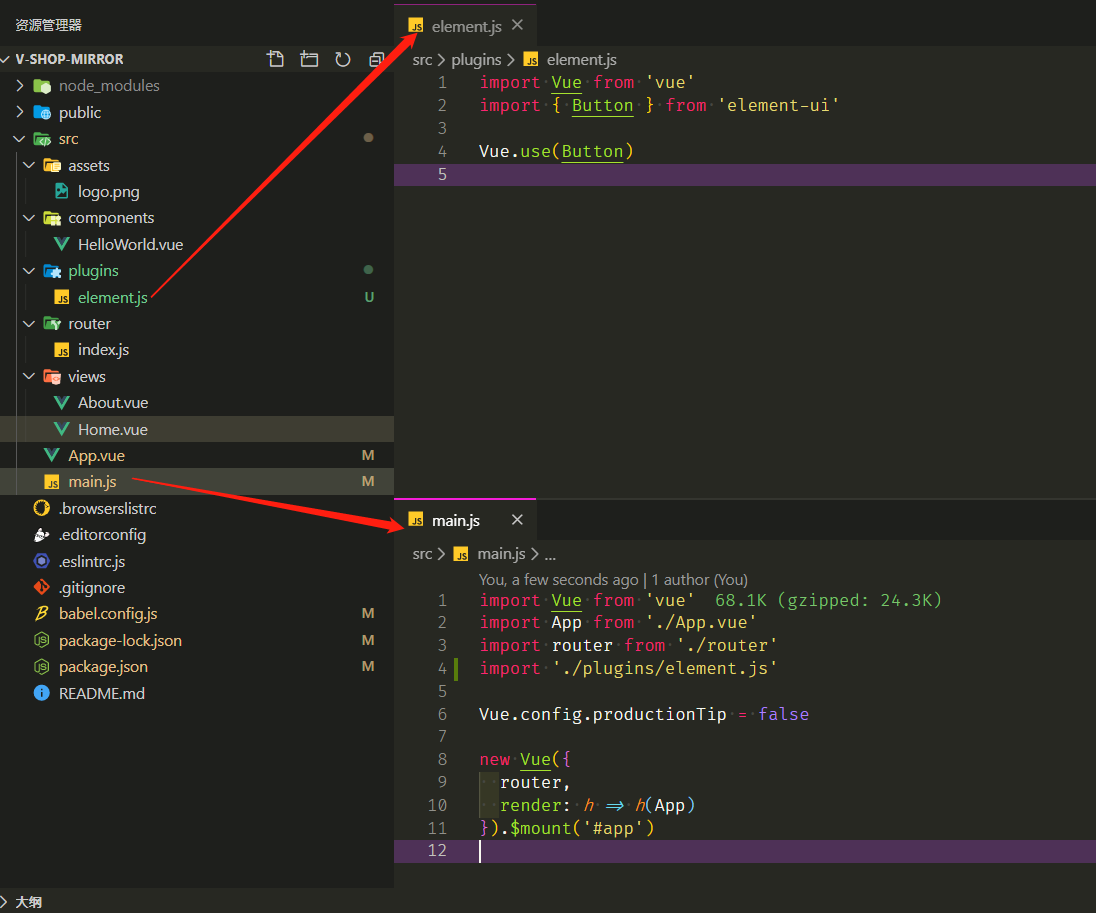This screenshot has width=1096, height=913.
Task: Click 'plugins' breadcrumb in element.js editor
Action: pos(476,60)
